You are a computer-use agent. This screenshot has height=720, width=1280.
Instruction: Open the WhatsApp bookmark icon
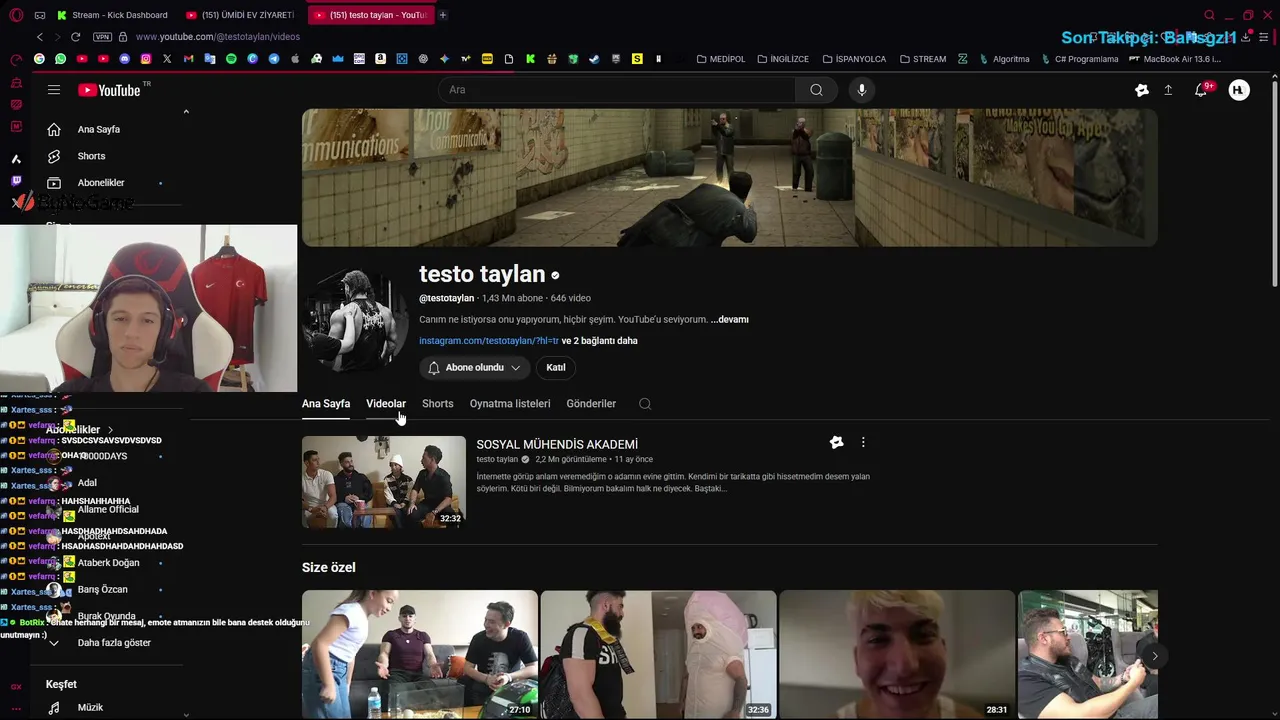[60, 59]
